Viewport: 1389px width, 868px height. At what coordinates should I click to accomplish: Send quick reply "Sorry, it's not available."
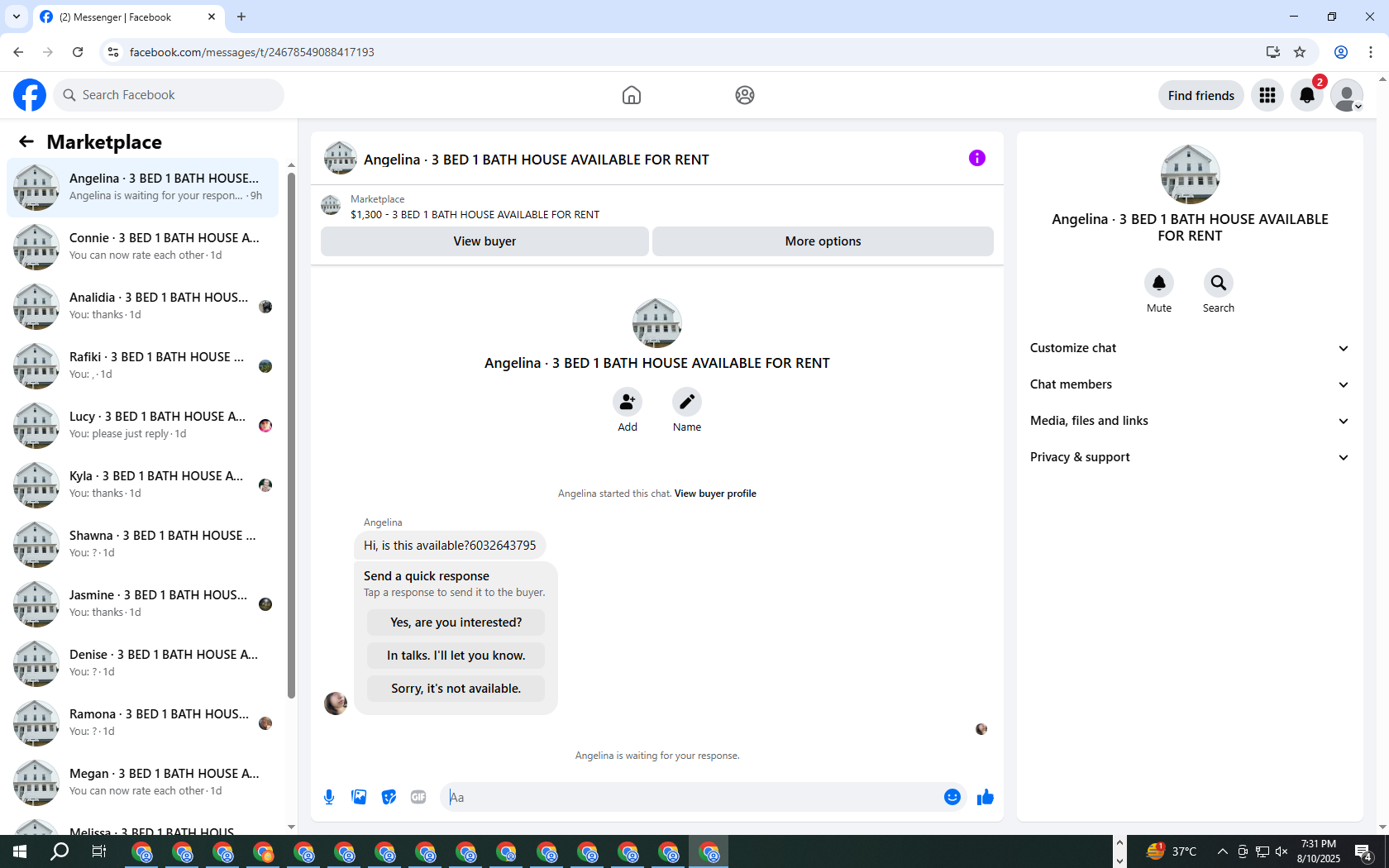click(x=456, y=689)
